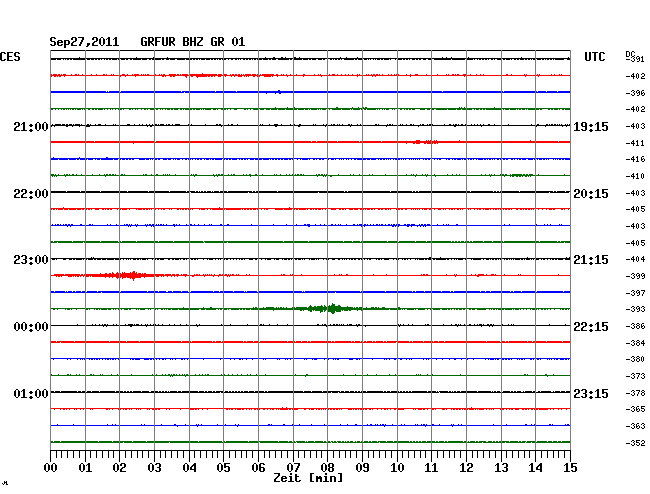The height and width of the screenshot is (494, 650).
Task: Select the DC offset value -411
Action: [x=635, y=143]
